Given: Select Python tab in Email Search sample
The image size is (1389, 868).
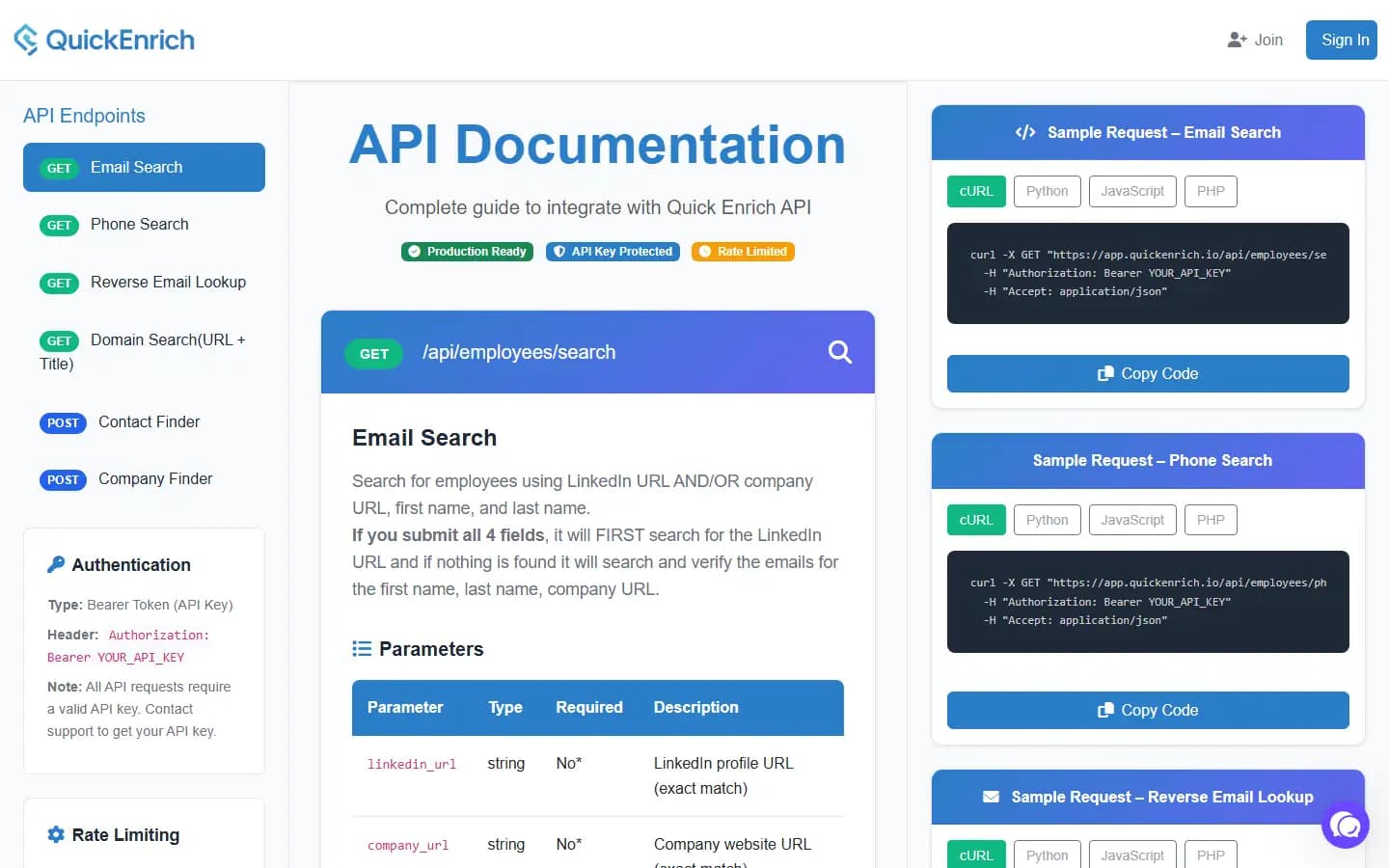Looking at the screenshot, I should 1047,191.
